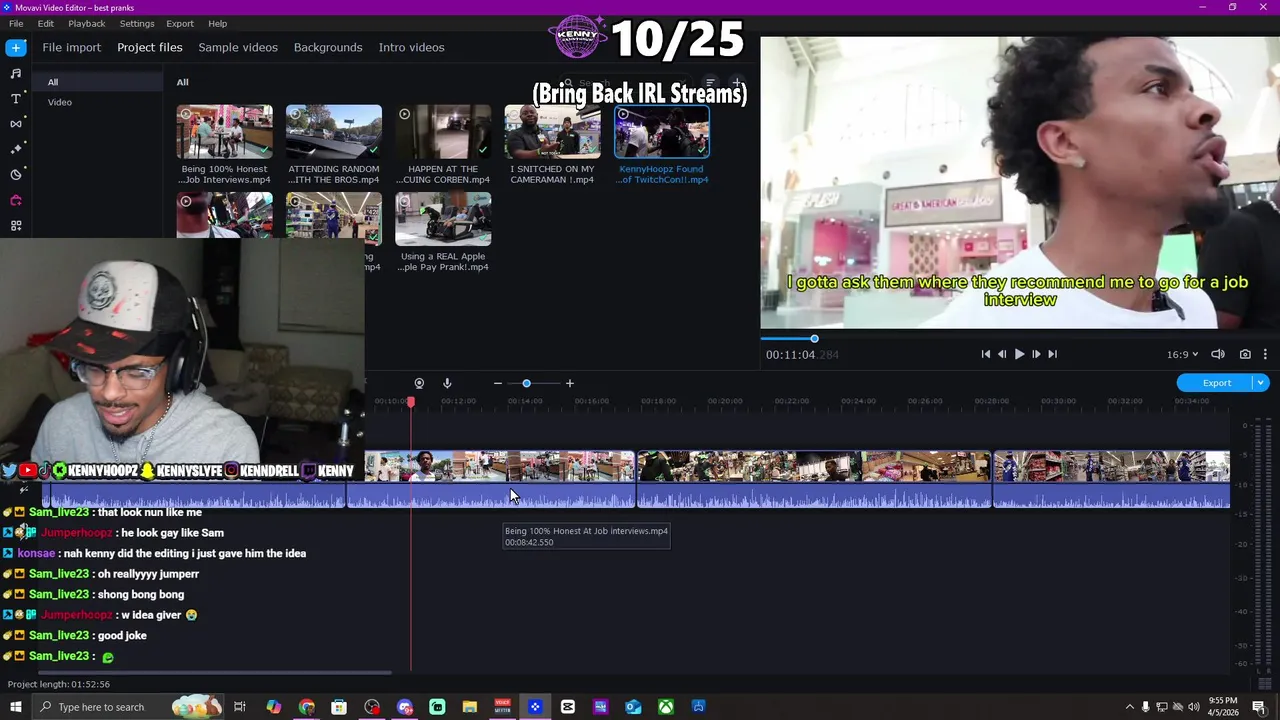Image resolution: width=1280 pixels, height=720 pixels.
Task: Open File Explorer from the taskbar
Action: pyautogui.click(x=470, y=707)
